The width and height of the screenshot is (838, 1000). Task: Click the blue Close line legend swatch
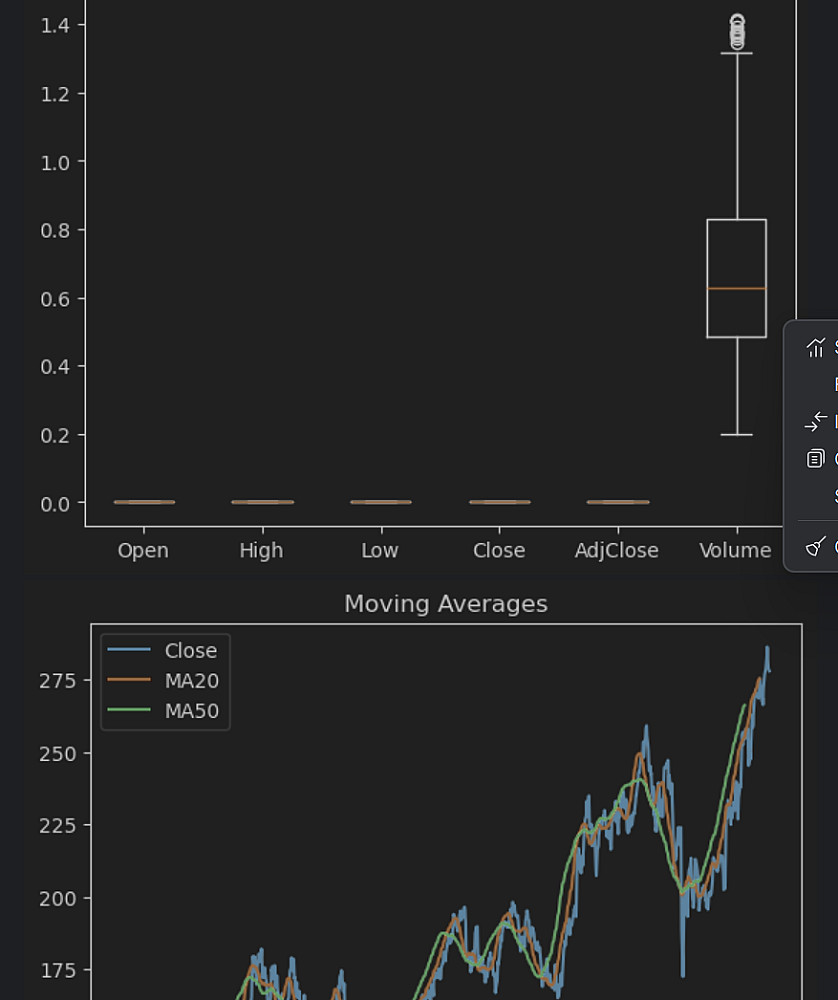127,651
